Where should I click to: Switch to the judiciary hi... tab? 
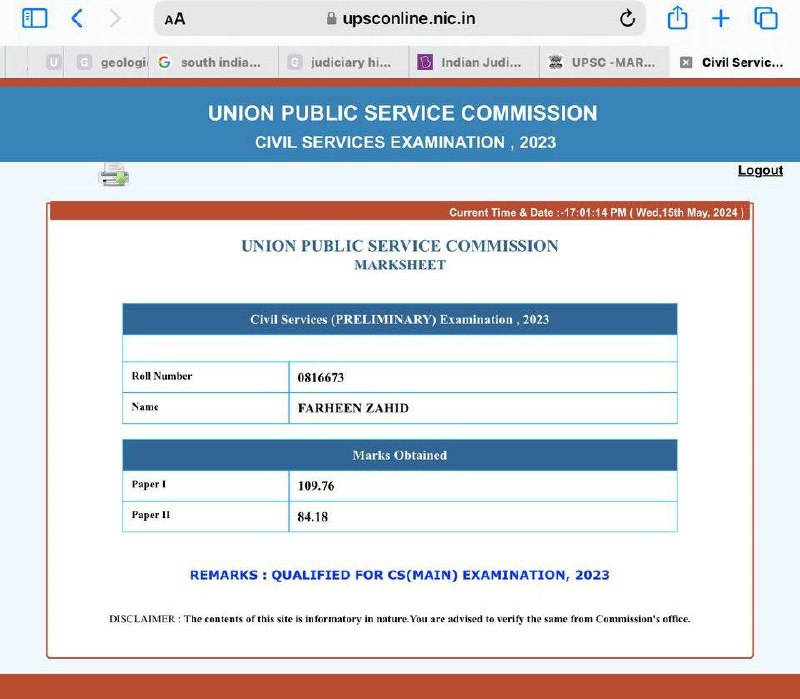[x=344, y=62]
